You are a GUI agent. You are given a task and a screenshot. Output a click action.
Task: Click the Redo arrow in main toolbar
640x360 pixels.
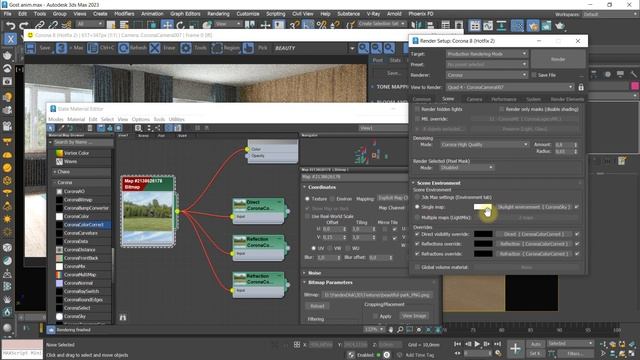[24, 26]
